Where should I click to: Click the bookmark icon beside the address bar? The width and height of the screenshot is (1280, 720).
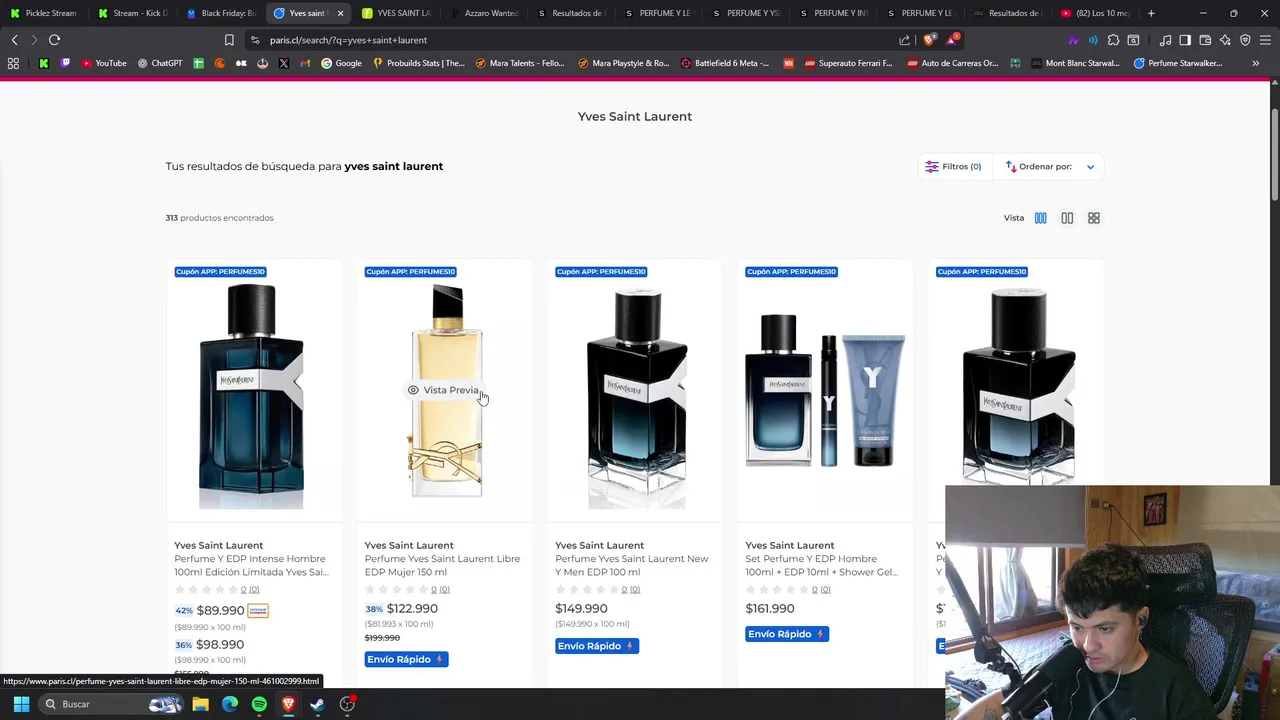229,40
